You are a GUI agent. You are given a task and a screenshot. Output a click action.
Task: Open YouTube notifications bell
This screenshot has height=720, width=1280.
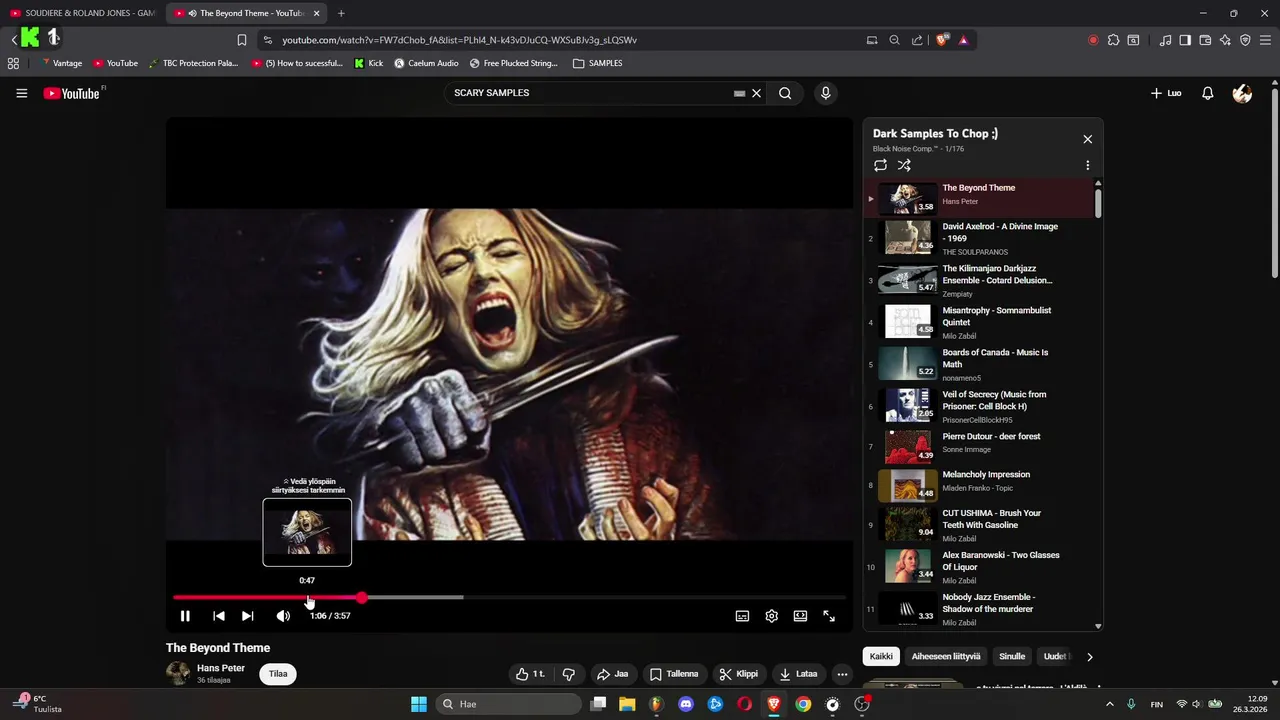coord(1208,93)
